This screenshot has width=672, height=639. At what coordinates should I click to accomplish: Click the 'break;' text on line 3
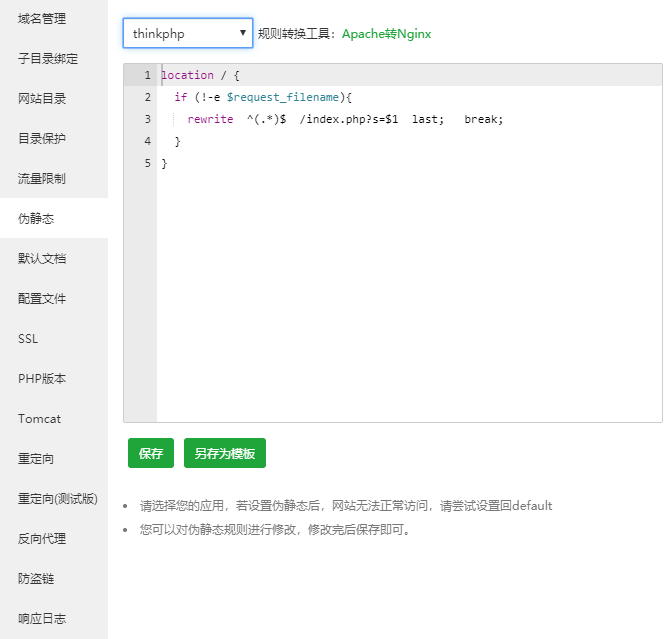pos(483,119)
